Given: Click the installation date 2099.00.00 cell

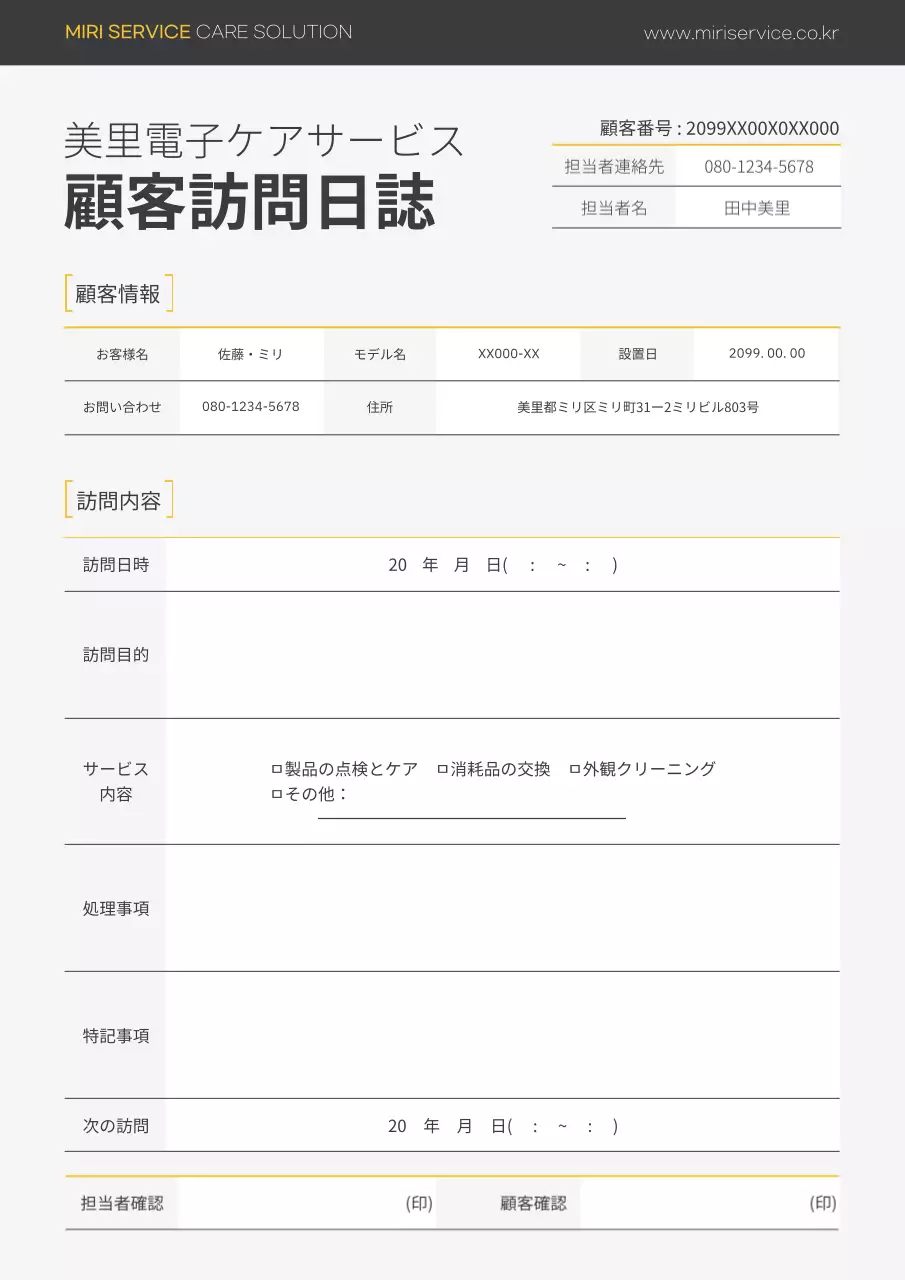Looking at the screenshot, I should (766, 353).
